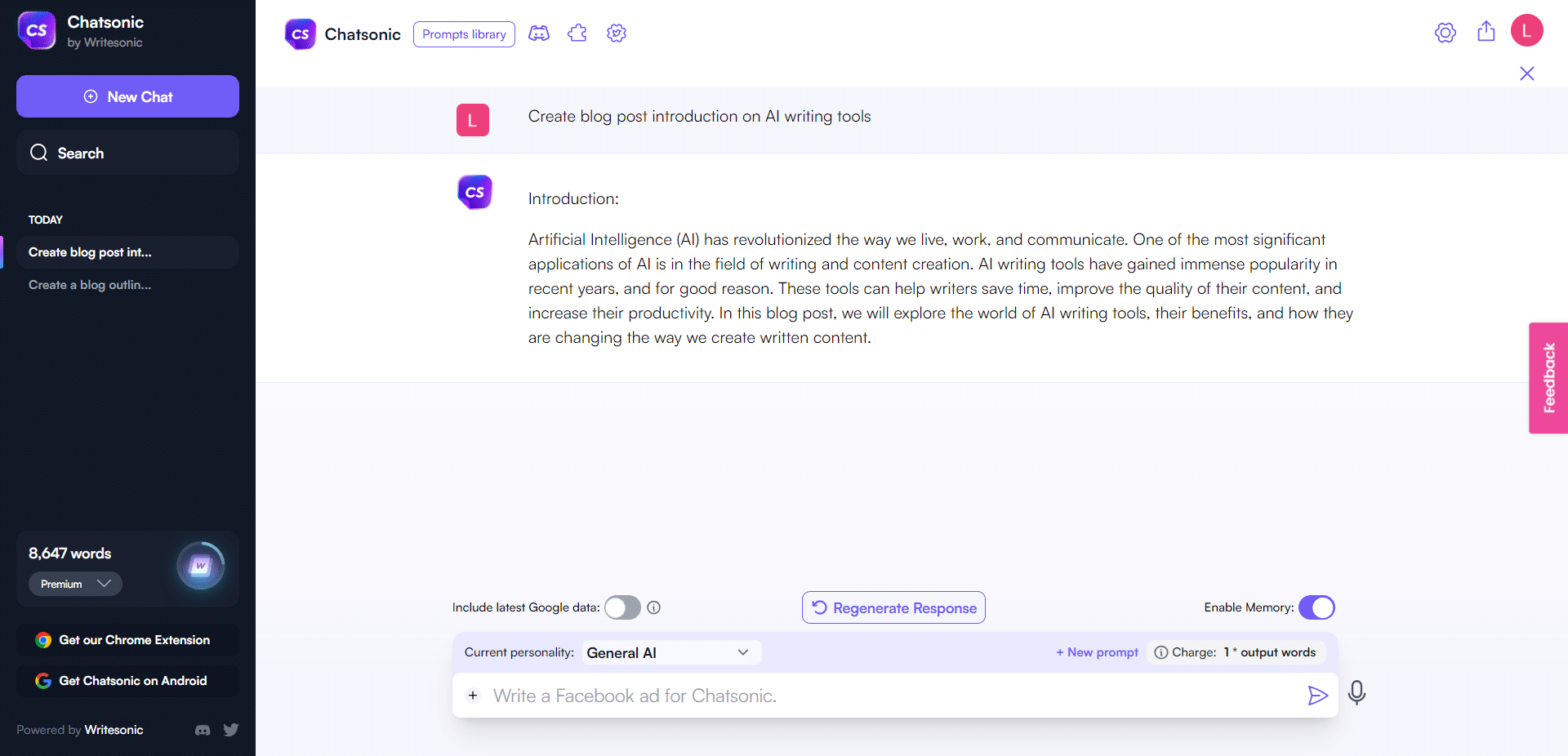Click the 'Create blog post introduction' prompt text
The width and height of the screenshot is (1568, 756).
(699, 116)
